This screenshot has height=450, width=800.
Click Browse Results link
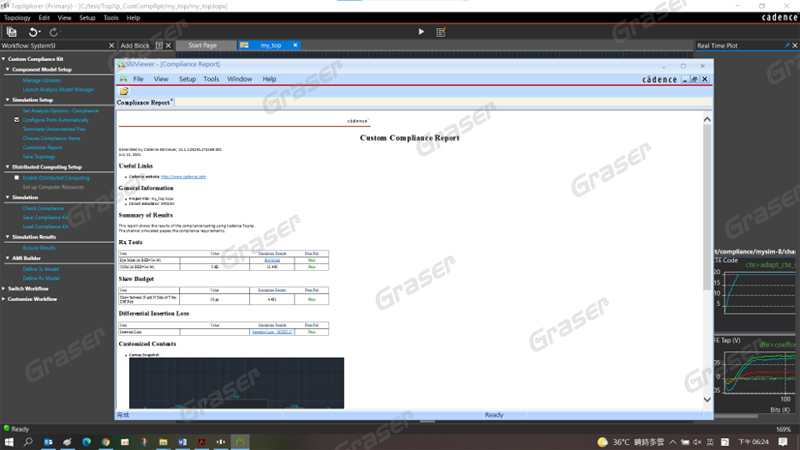point(39,248)
